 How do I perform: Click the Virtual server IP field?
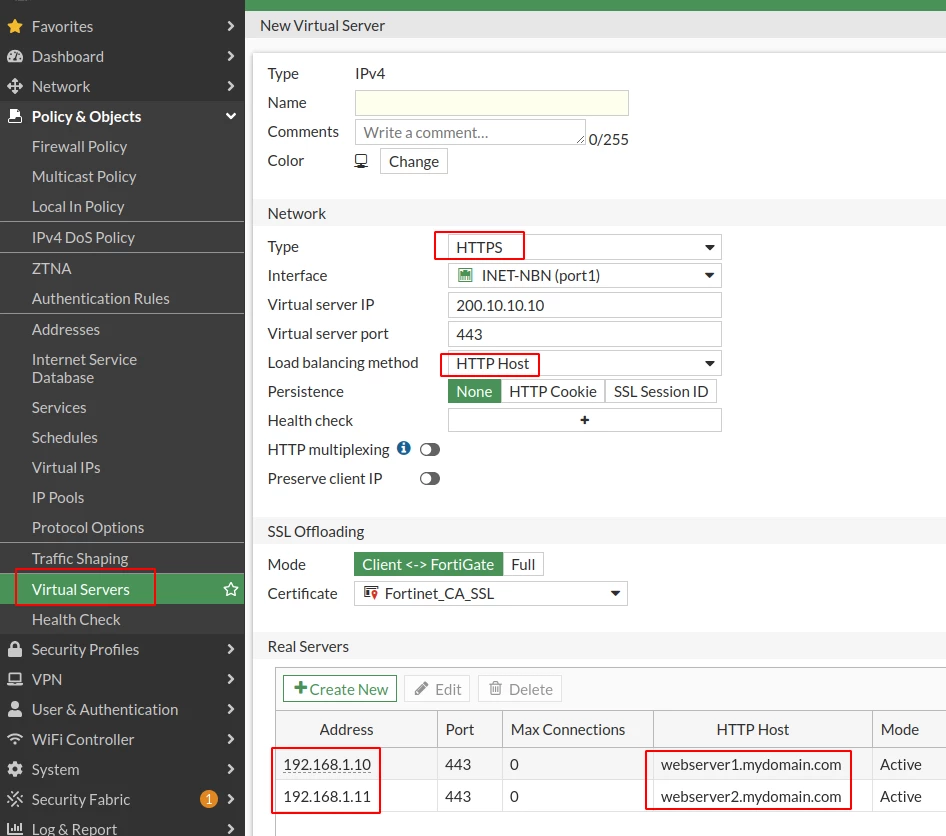pyautogui.click(x=585, y=305)
